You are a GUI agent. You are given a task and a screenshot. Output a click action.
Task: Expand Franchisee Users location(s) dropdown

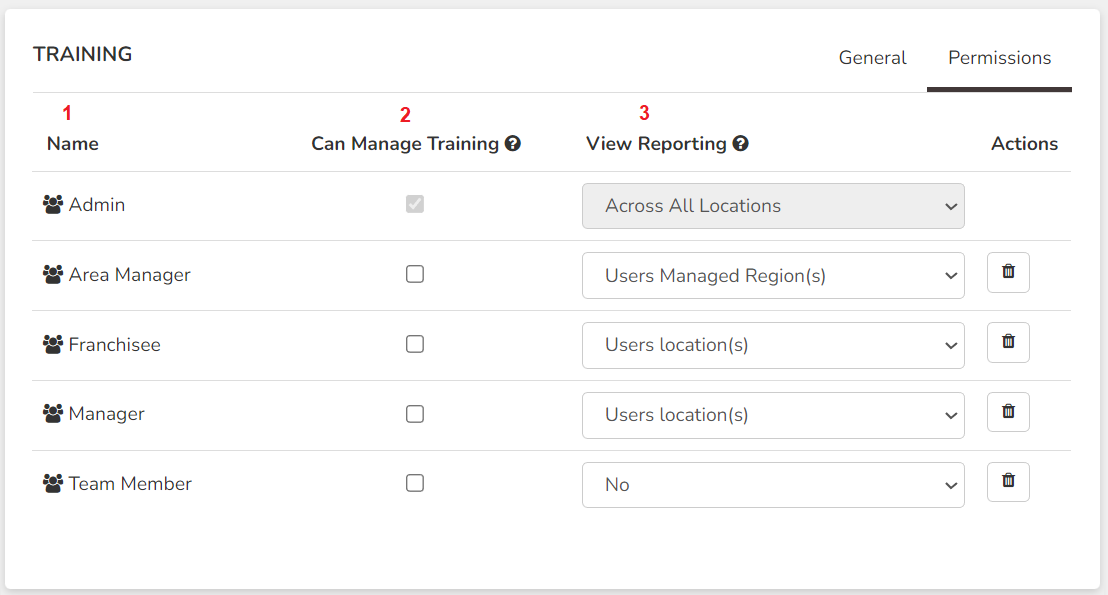click(x=773, y=345)
